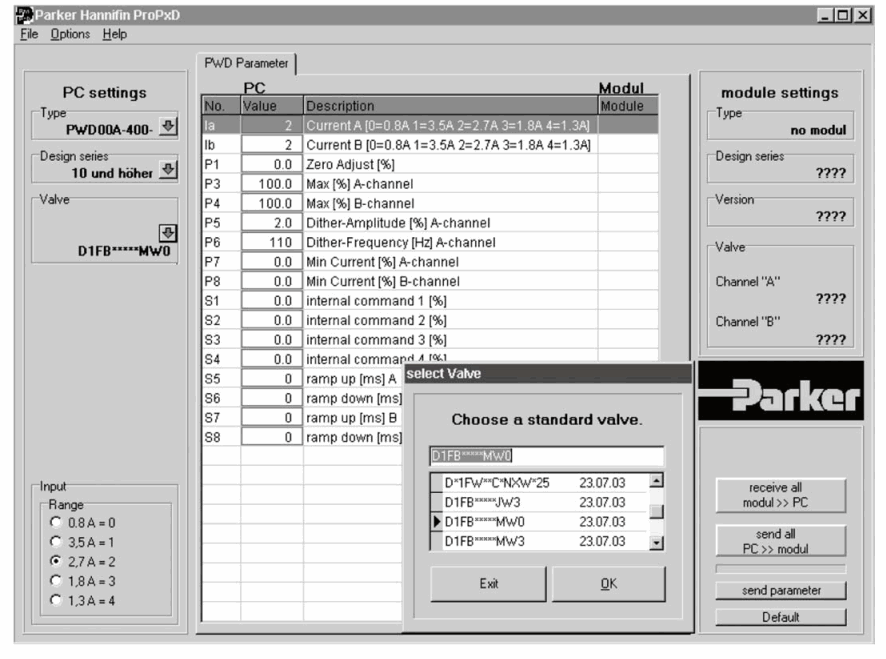The width and height of the screenshot is (886, 659).
Task: Click the S8 ramp down value field
Action: pyautogui.click(x=271, y=437)
